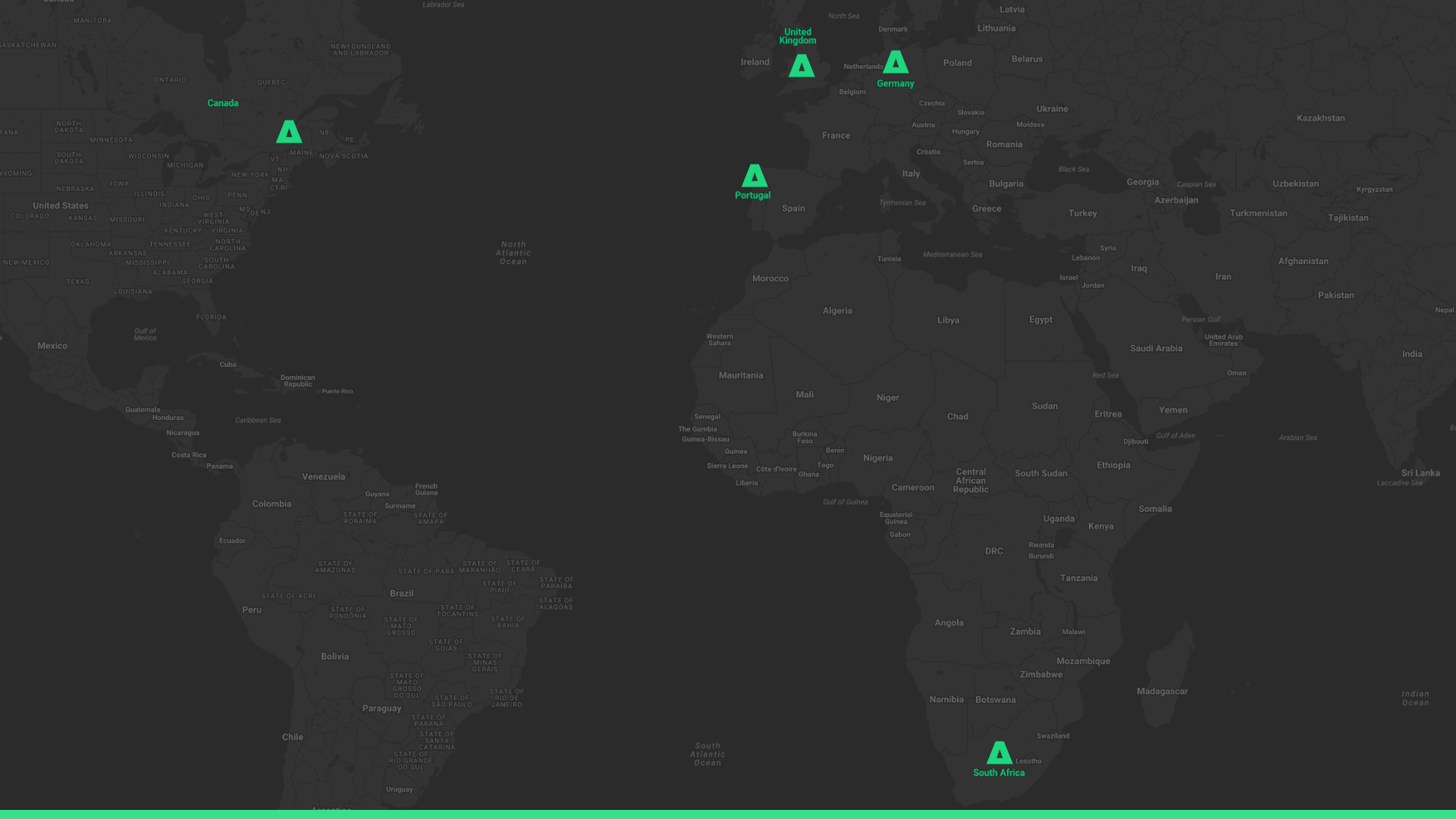Click the Madagascar label on map
Viewport: 1456px width, 819px height.
[1162, 692]
